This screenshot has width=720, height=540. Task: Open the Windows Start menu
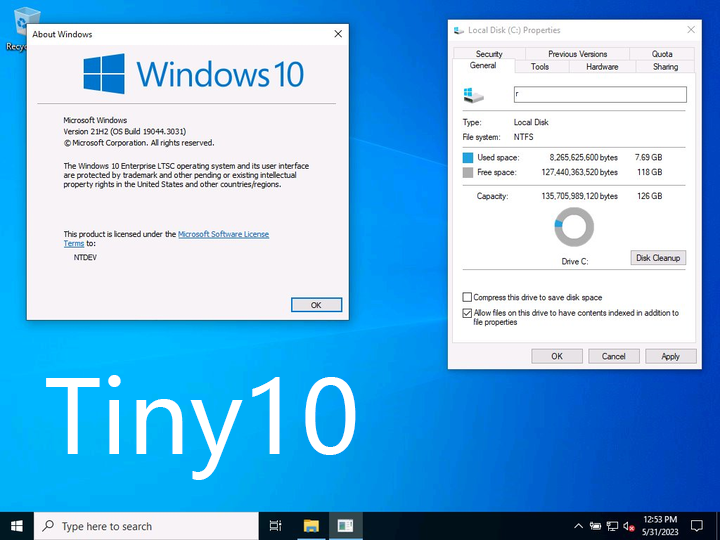tap(17, 526)
